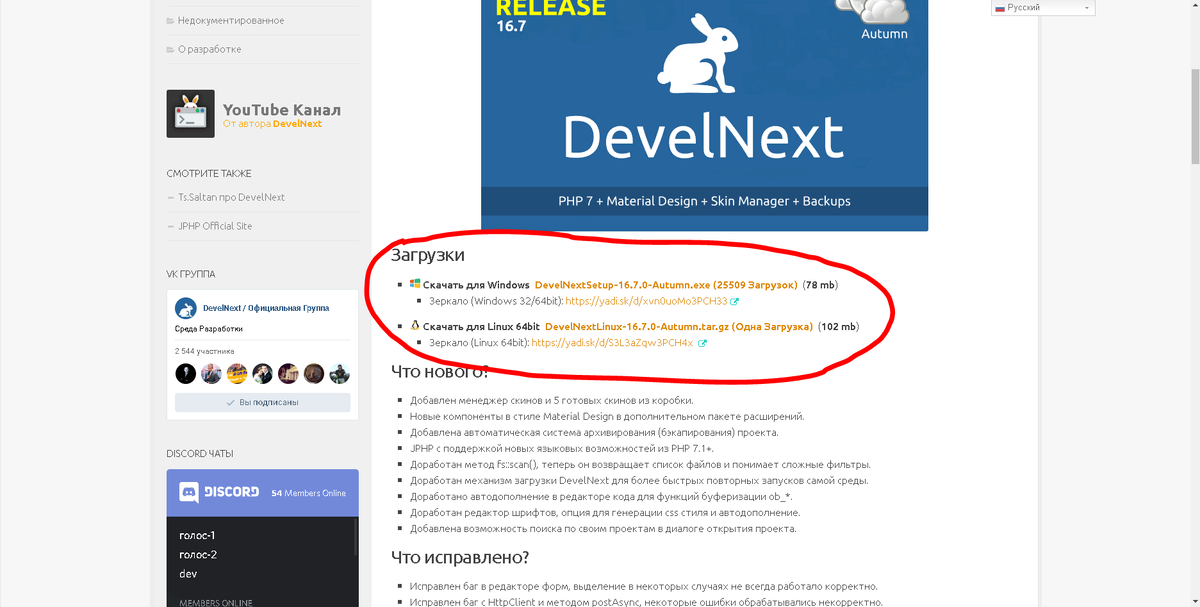Image resolution: width=1200 pixels, height=607 pixels.
Task: Click the (78 mb) size text
Action: coord(820,285)
